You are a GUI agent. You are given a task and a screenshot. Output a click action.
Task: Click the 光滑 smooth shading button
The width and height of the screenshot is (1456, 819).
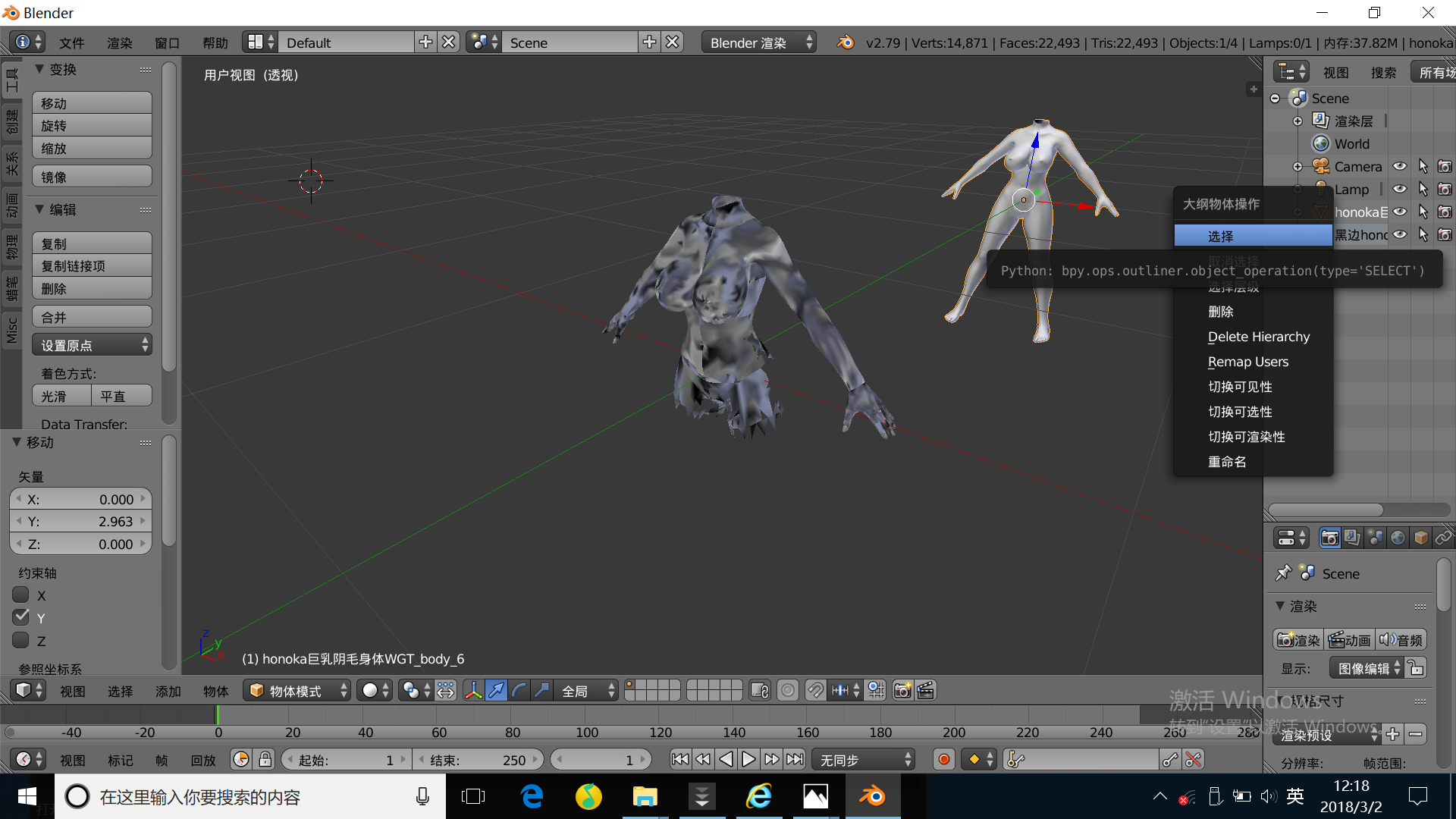(x=61, y=396)
